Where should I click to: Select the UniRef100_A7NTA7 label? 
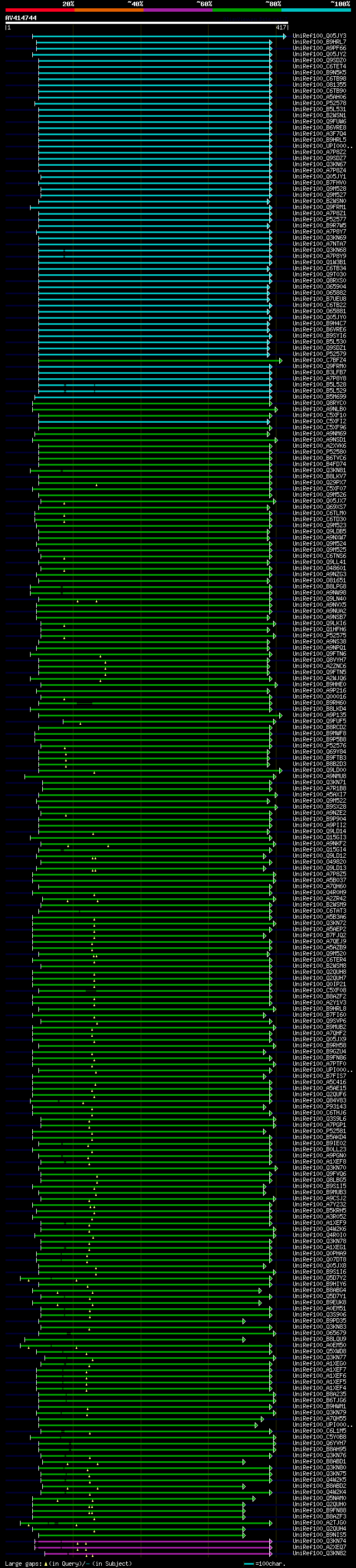(x=319, y=244)
